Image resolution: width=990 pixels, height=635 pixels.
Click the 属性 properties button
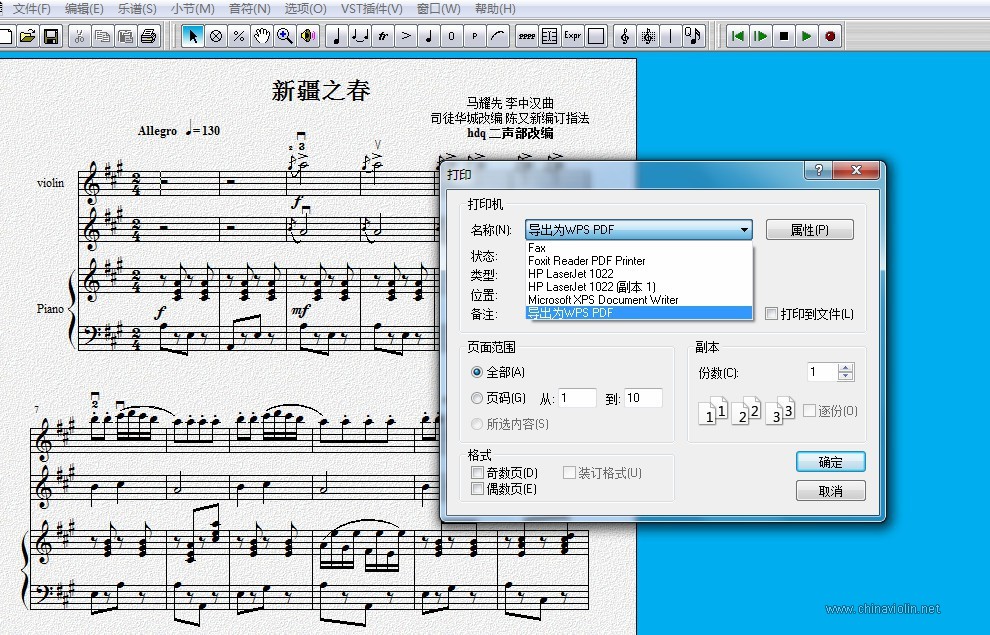click(x=809, y=230)
